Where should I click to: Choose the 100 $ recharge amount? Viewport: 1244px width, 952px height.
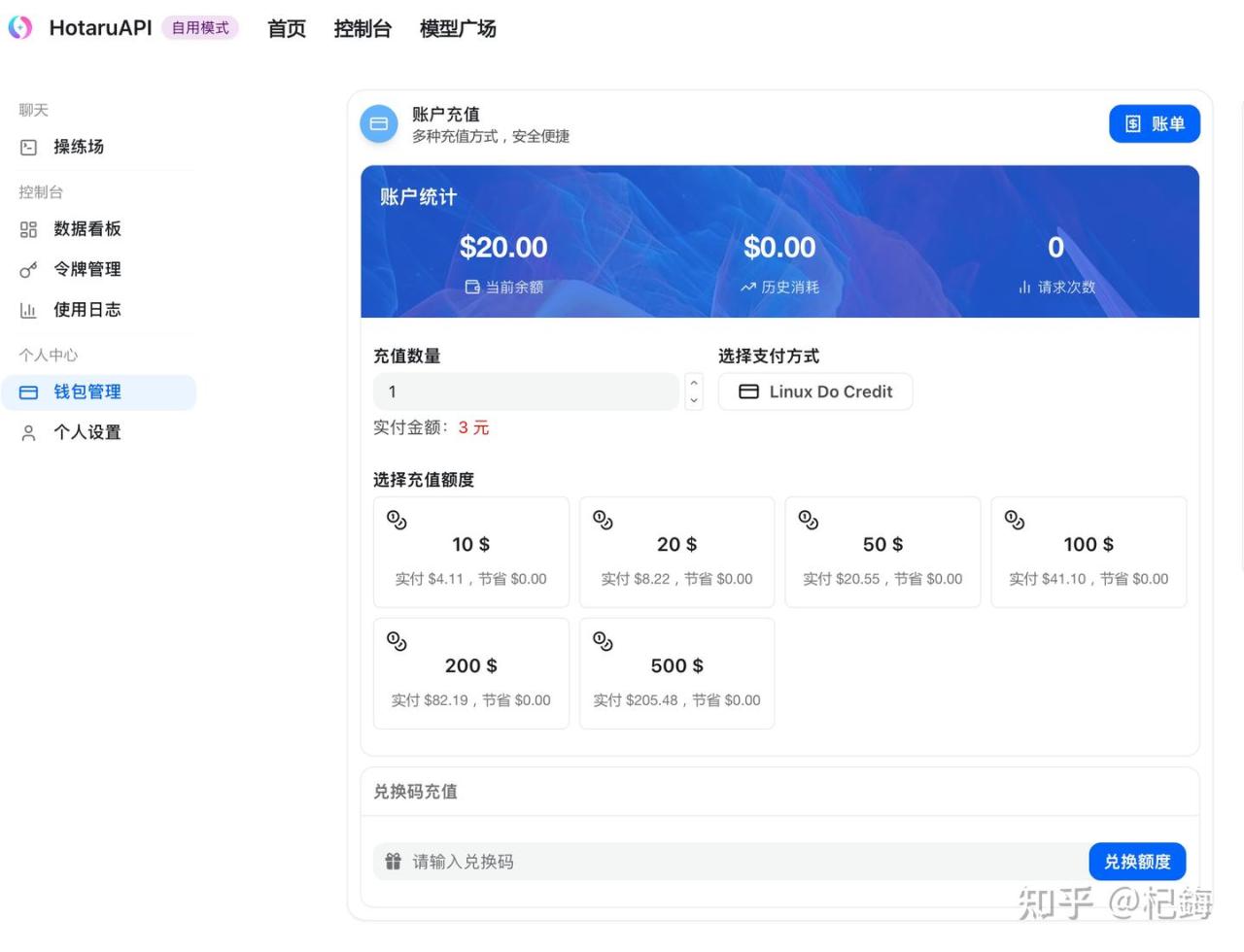(1088, 553)
